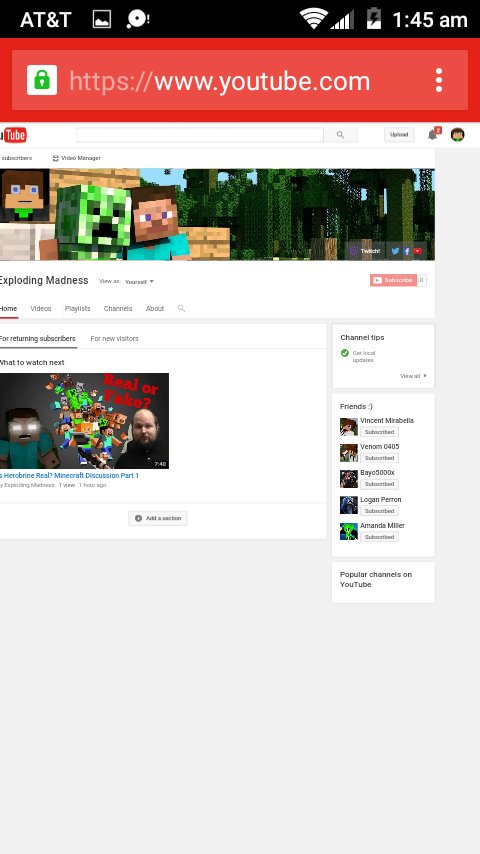
Task: Click the Exploding Madness channel name
Action: pos(44,280)
